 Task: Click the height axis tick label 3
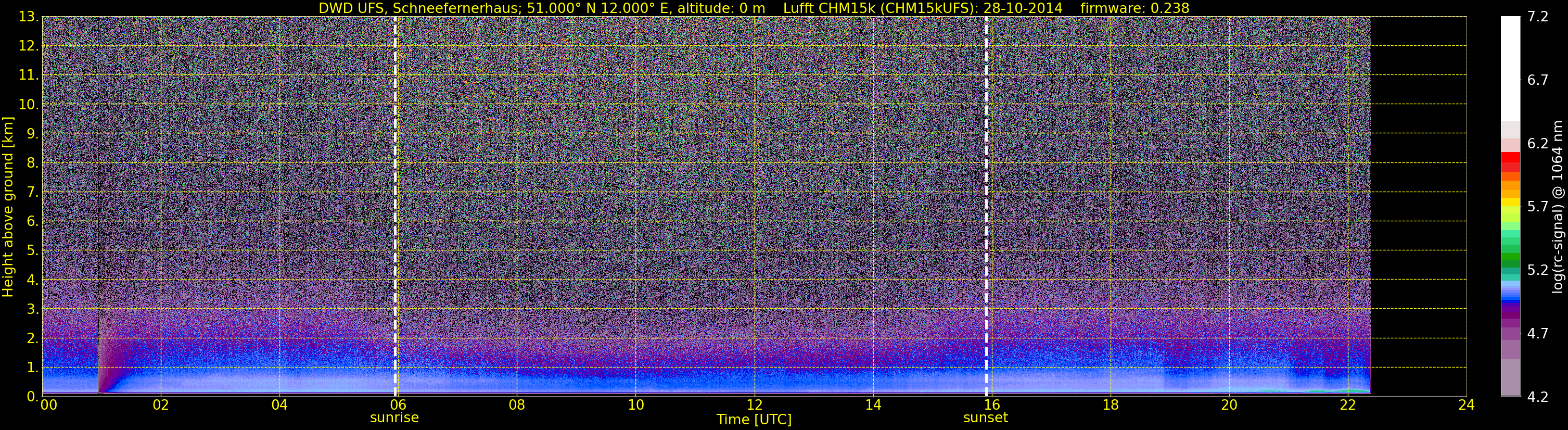[x=33, y=309]
